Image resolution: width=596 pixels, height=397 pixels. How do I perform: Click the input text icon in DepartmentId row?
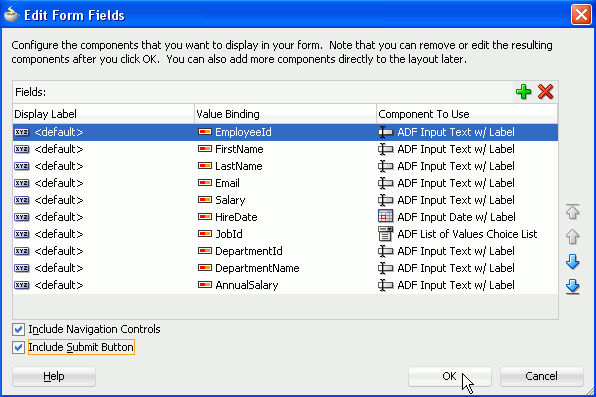coord(385,251)
